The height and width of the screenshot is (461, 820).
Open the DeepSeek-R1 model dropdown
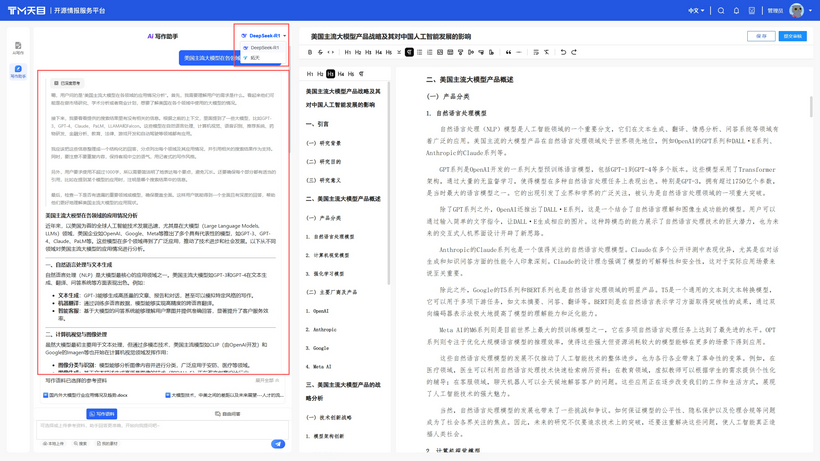pyautogui.click(x=264, y=36)
